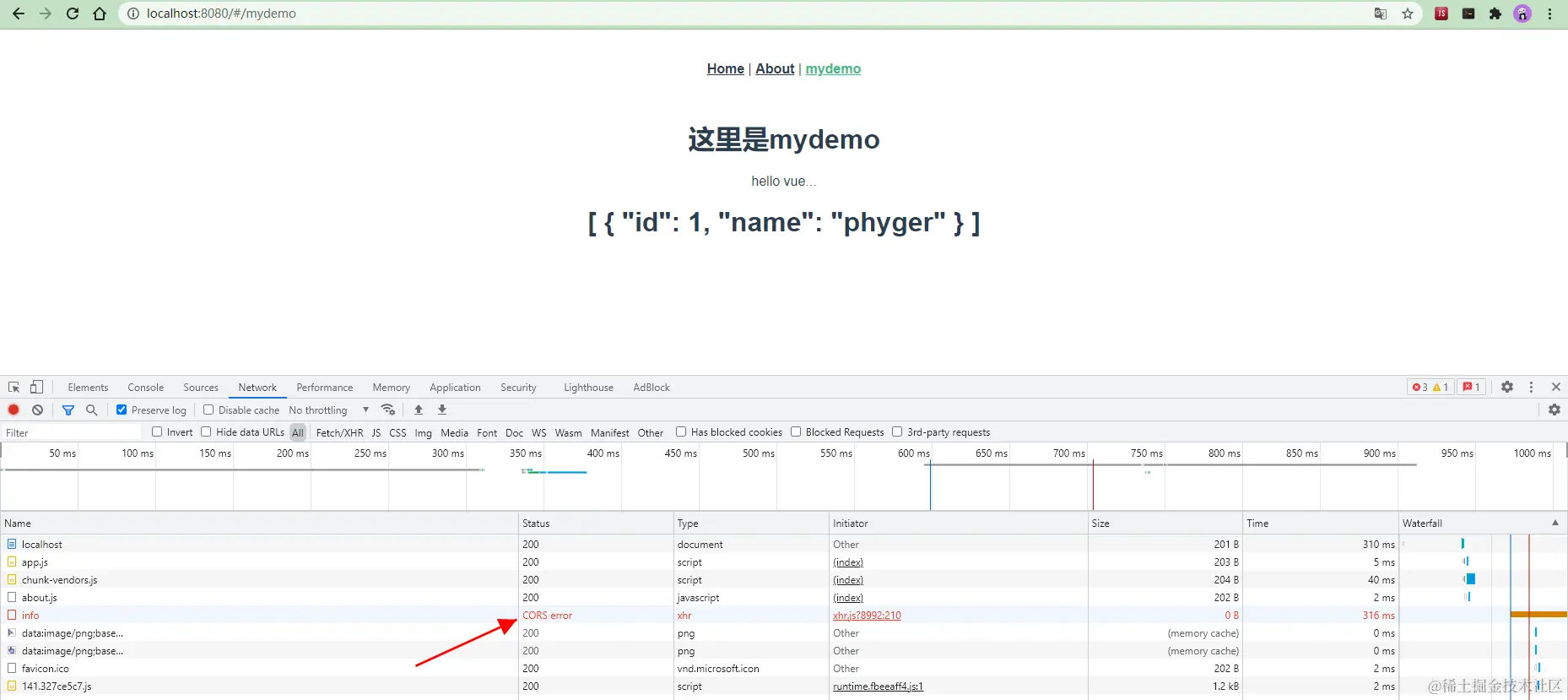Open the network search magnifier

pyautogui.click(x=92, y=410)
